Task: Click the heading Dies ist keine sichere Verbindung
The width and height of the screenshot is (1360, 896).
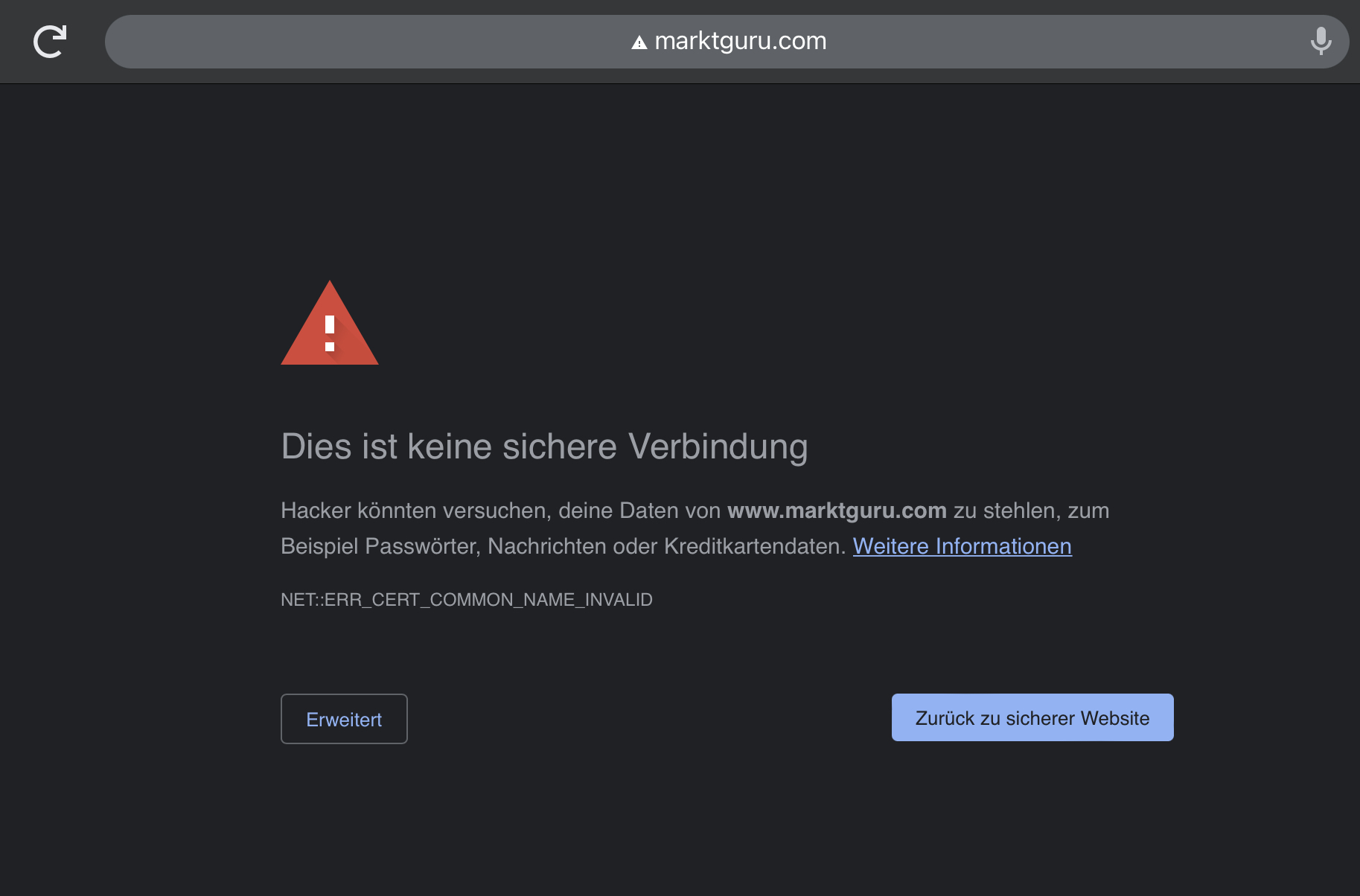Action: click(544, 447)
